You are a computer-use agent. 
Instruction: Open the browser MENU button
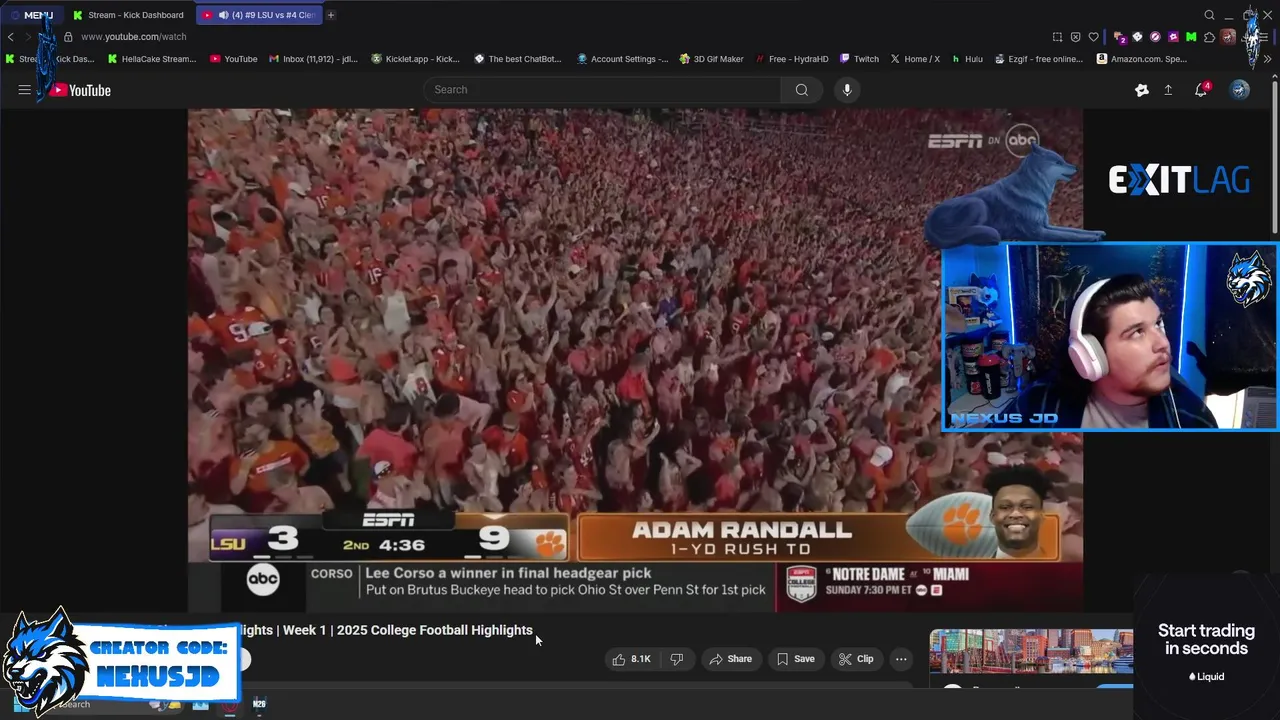[x=32, y=15]
